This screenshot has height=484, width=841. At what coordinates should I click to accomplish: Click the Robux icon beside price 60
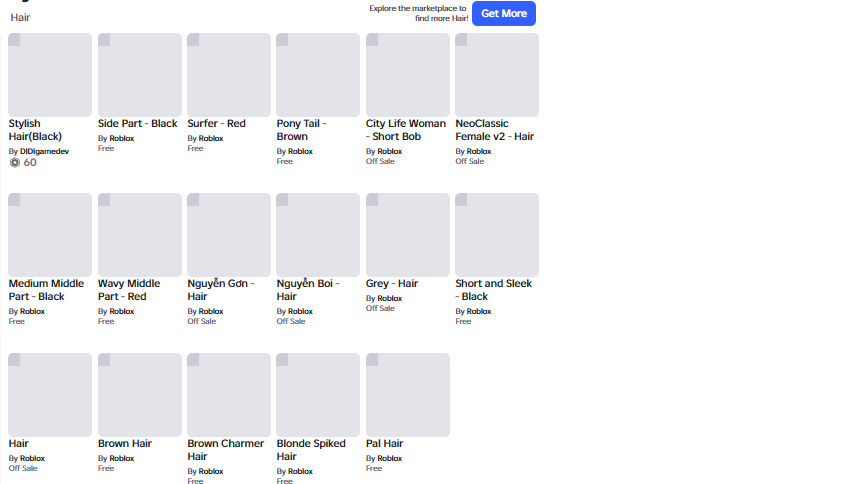pyautogui.click(x=15, y=163)
